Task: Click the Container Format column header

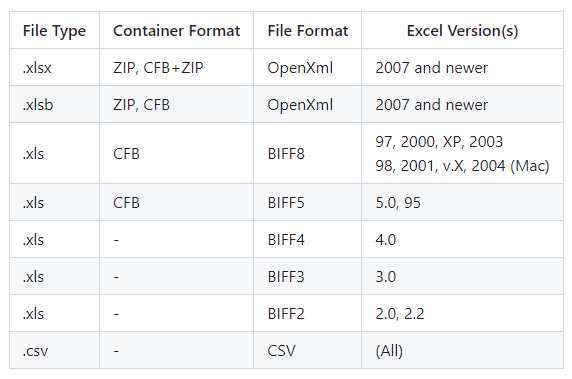Action: [x=177, y=30]
